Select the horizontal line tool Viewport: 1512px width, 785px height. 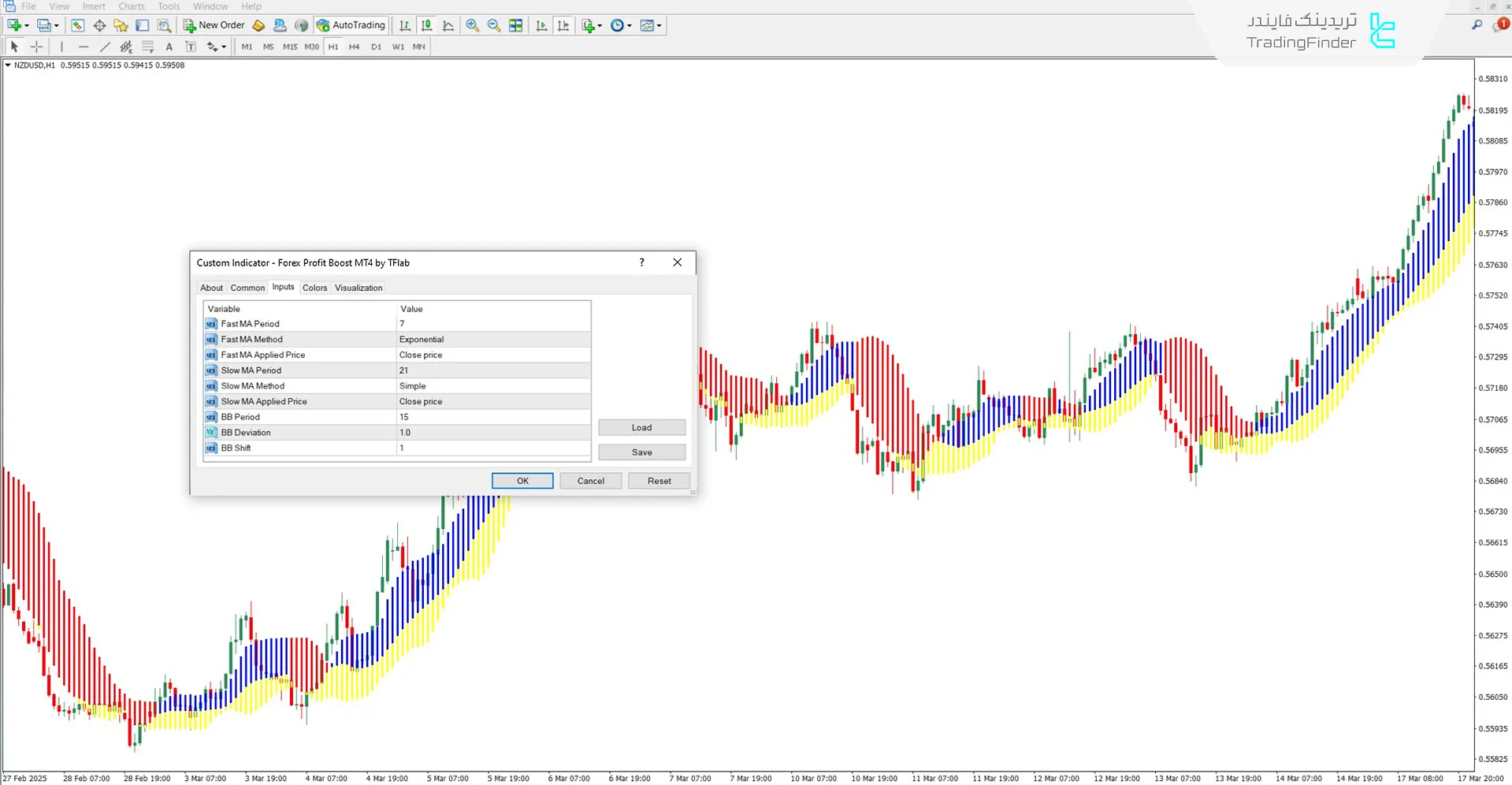84,47
